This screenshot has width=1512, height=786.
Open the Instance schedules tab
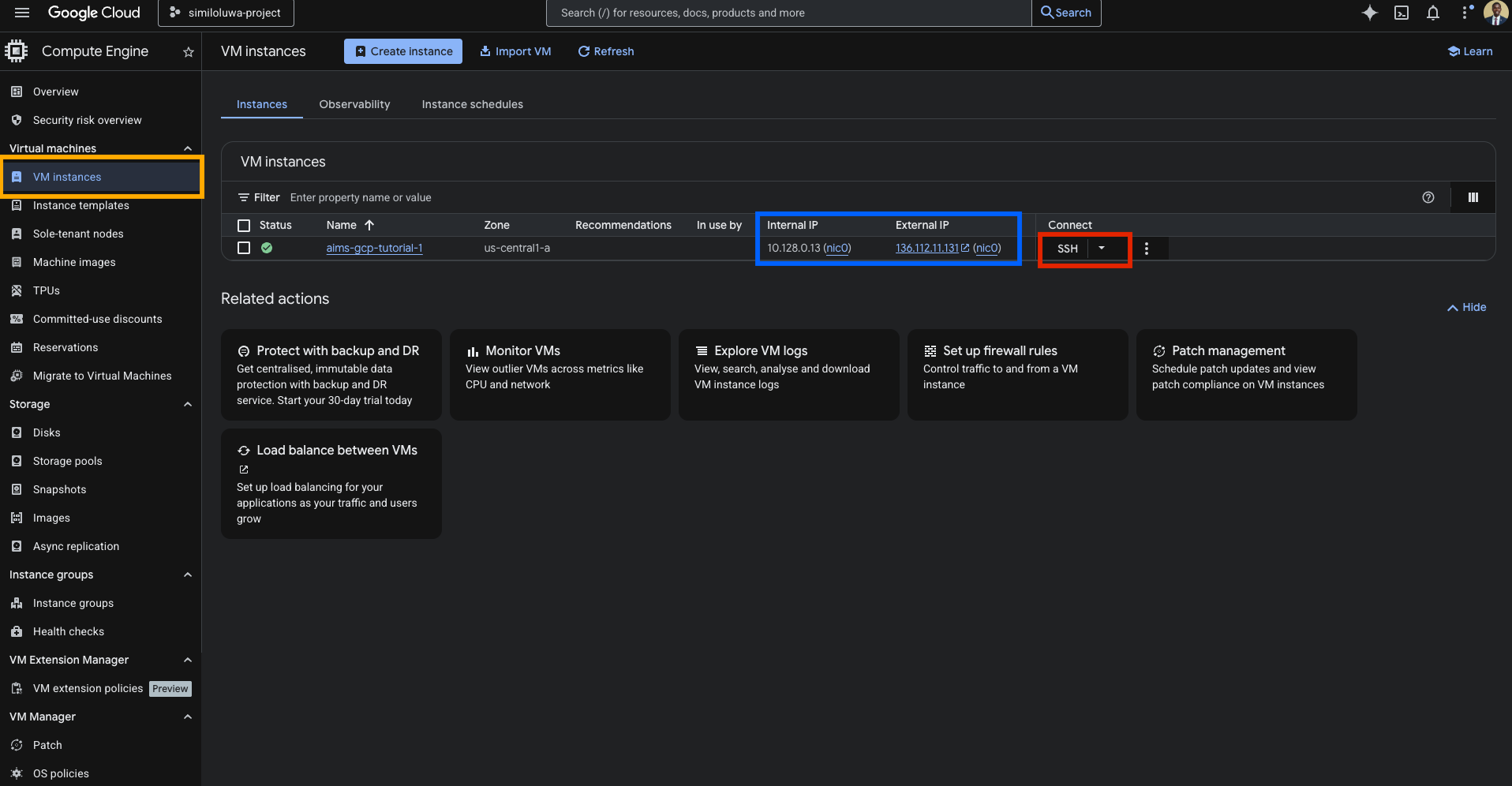pos(472,104)
